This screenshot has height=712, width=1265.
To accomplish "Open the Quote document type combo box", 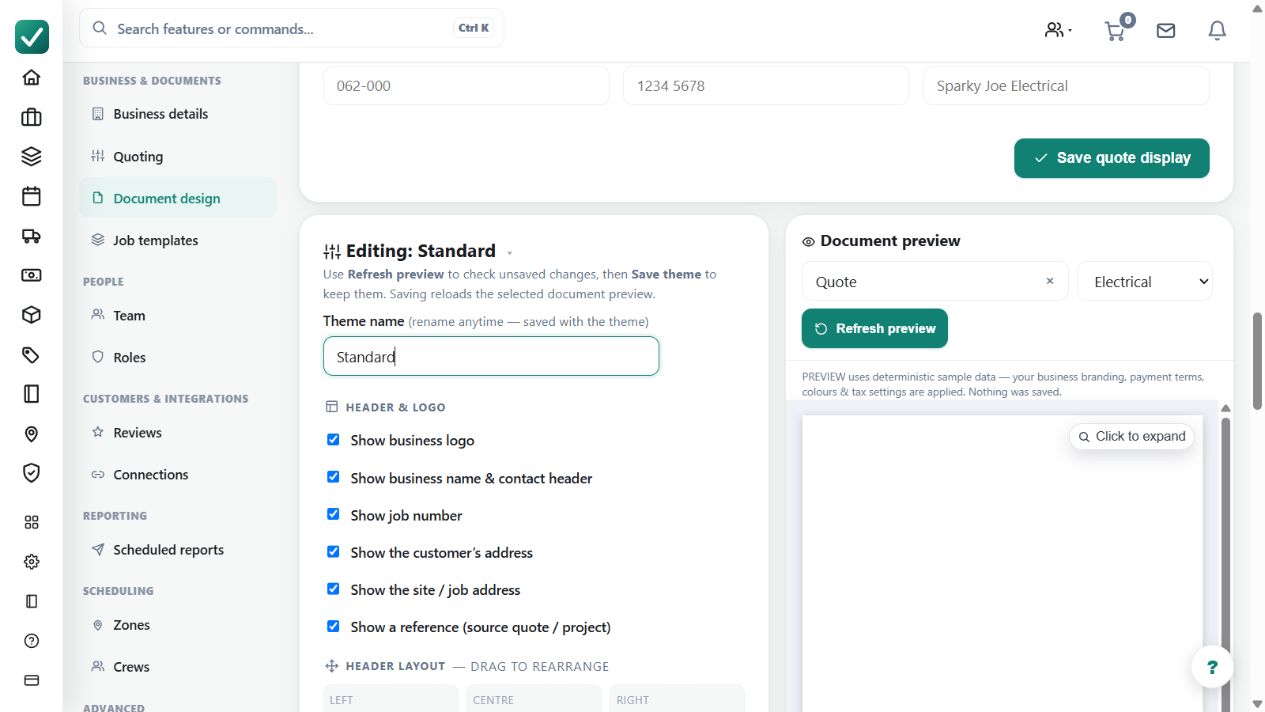I will tap(935, 282).
